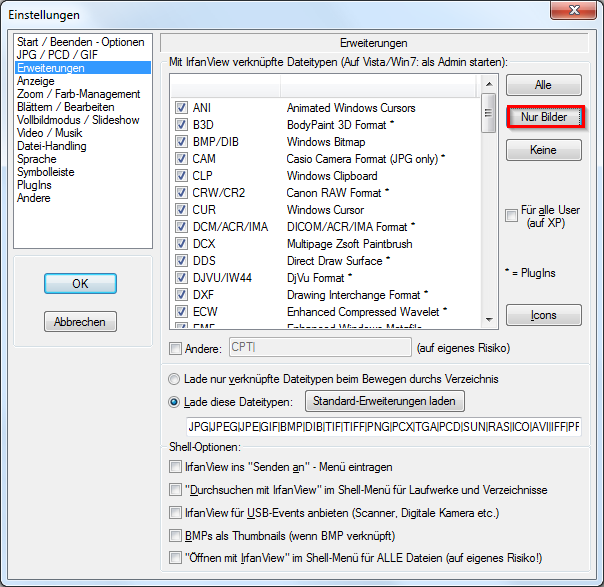Uncheck the ECW file type checkbox

181,311
